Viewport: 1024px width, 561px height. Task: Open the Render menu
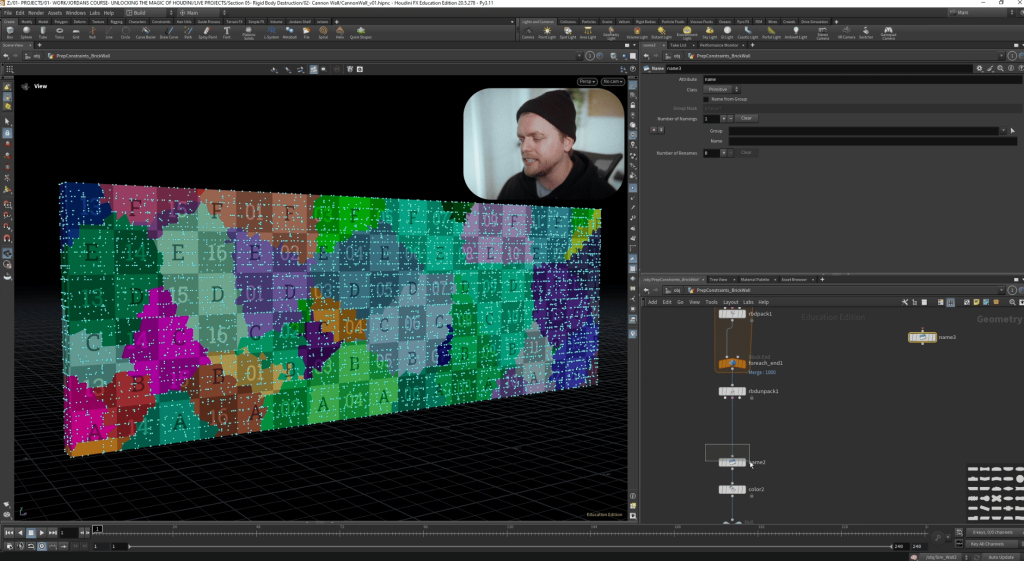[36, 12]
